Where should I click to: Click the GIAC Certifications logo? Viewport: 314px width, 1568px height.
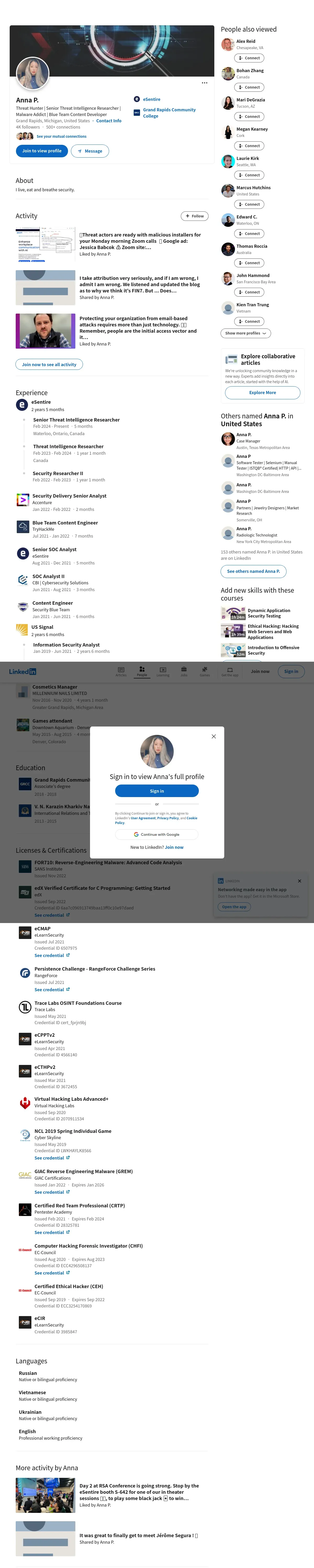click(25, 1175)
